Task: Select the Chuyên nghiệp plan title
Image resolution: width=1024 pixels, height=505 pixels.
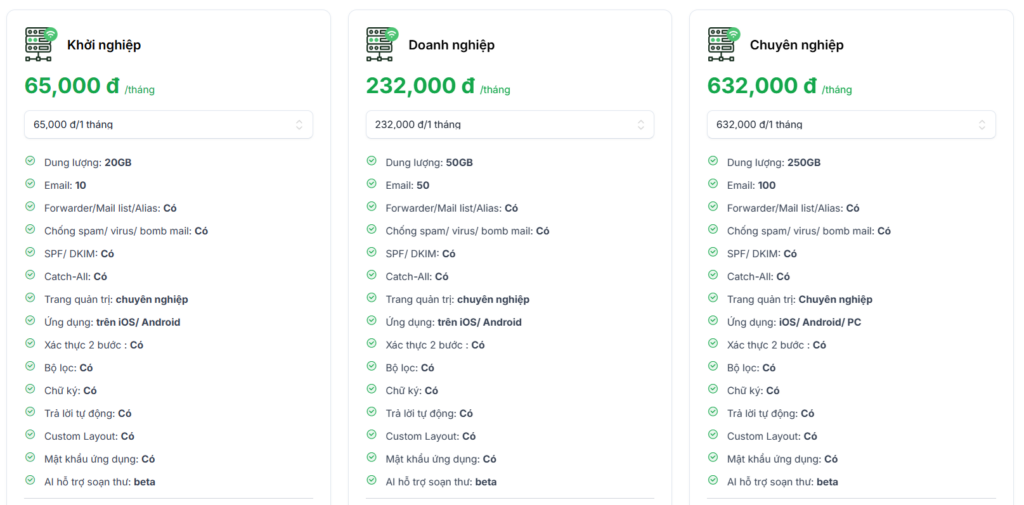Action: [796, 45]
